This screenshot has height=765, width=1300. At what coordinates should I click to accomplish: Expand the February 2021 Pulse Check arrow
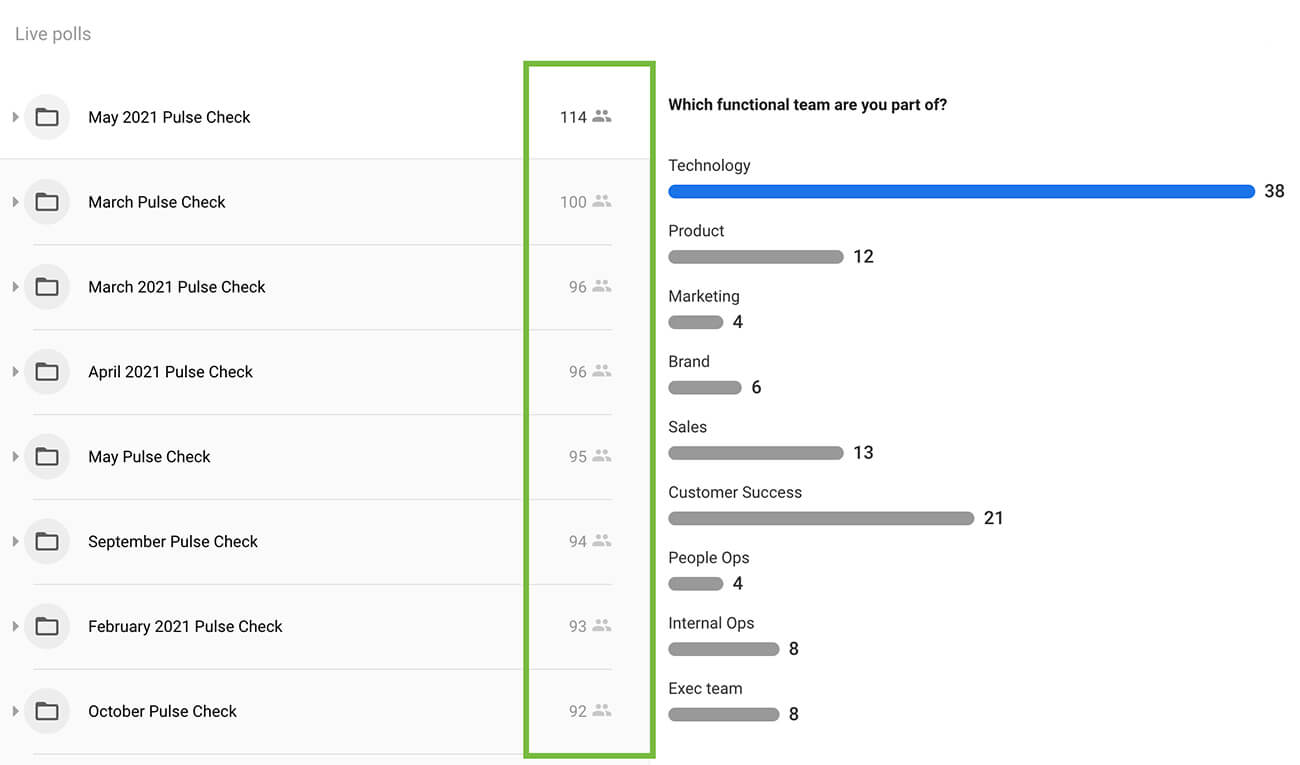click(15, 627)
